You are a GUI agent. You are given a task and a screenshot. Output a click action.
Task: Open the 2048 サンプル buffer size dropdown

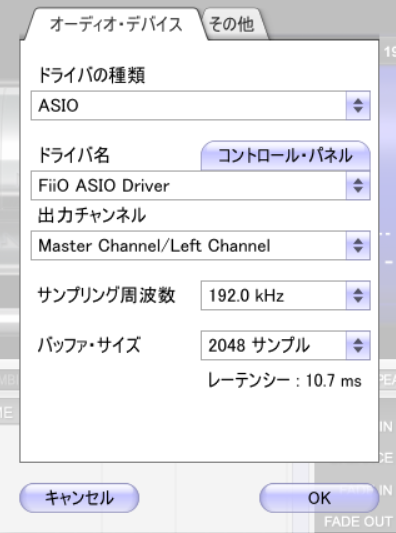[285, 345]
